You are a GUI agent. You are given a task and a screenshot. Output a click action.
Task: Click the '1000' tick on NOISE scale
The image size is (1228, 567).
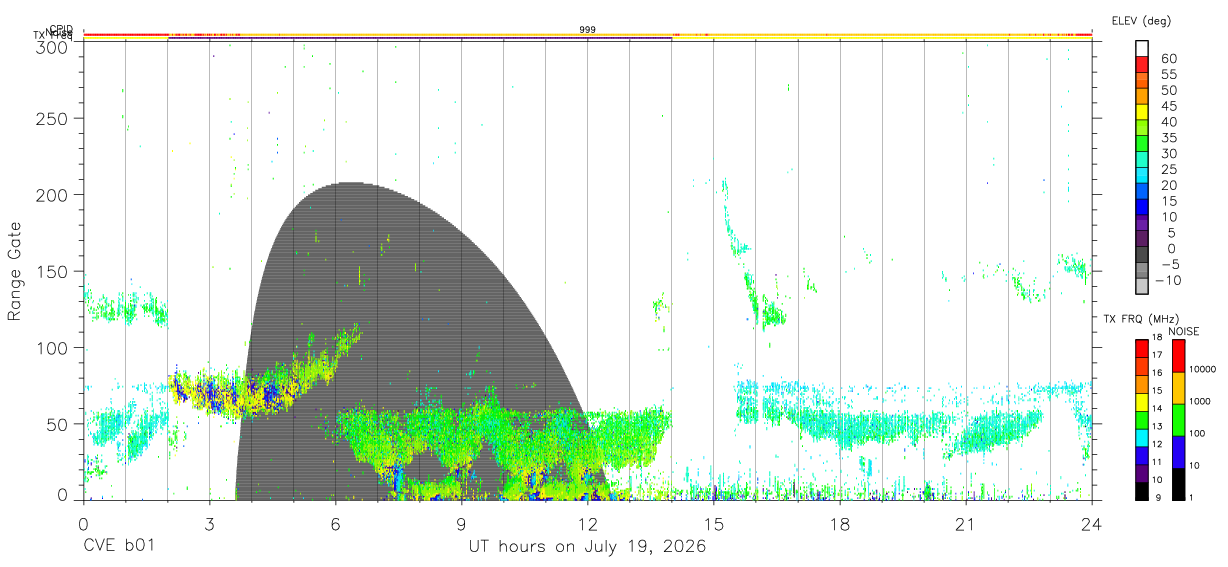(1199, 401)
